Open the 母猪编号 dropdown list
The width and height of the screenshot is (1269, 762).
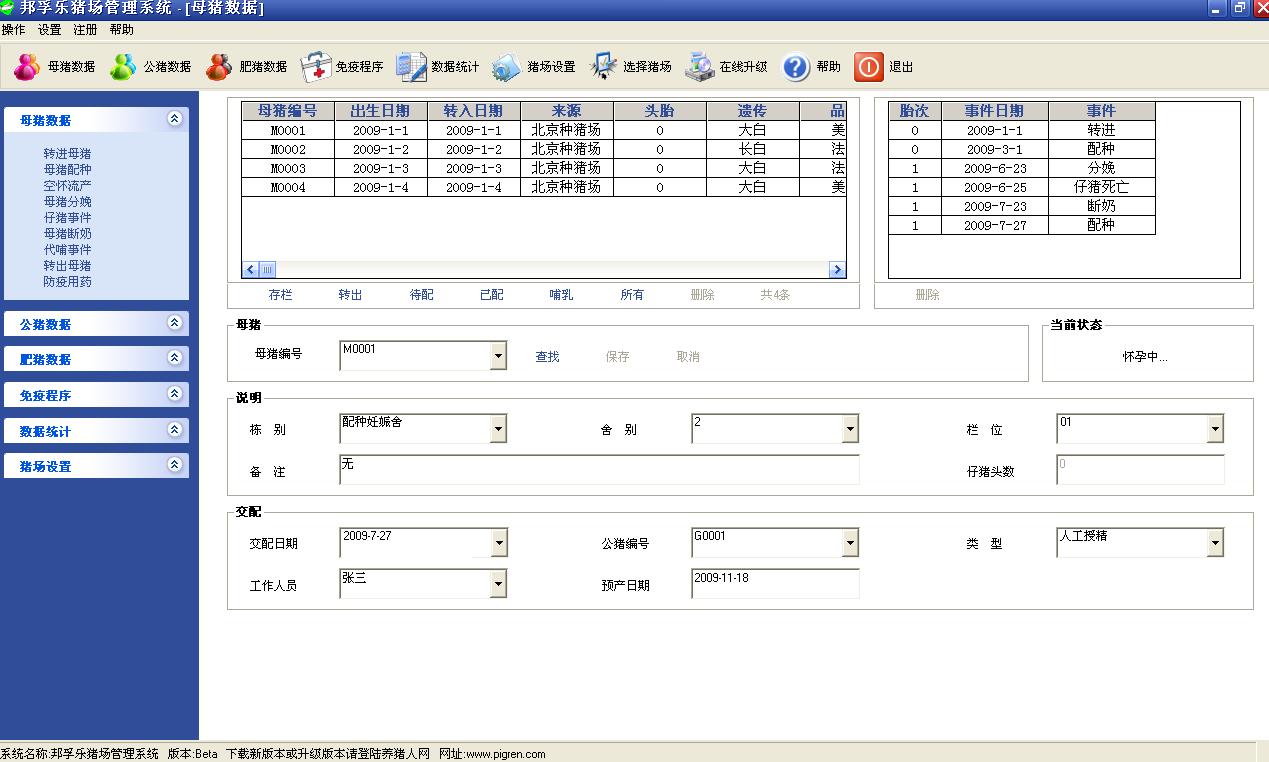(498, 356)
